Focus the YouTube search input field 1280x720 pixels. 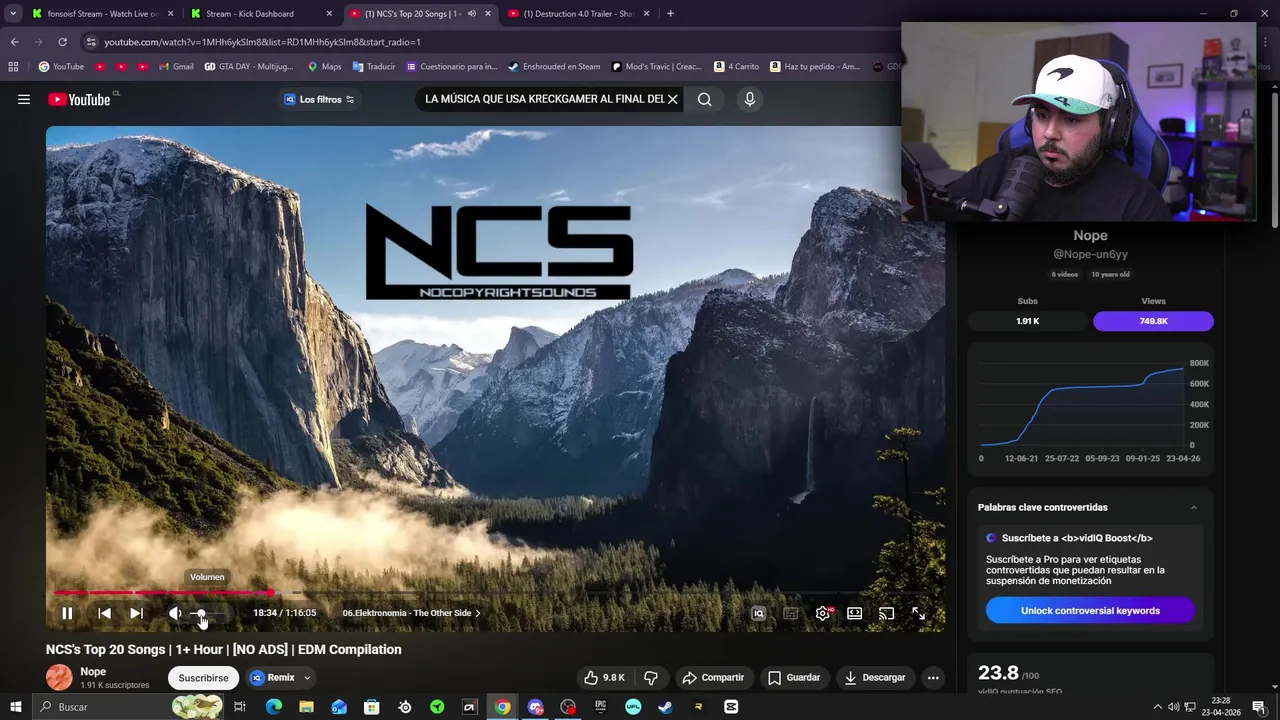pyautogui.click(x=544, y=99)
